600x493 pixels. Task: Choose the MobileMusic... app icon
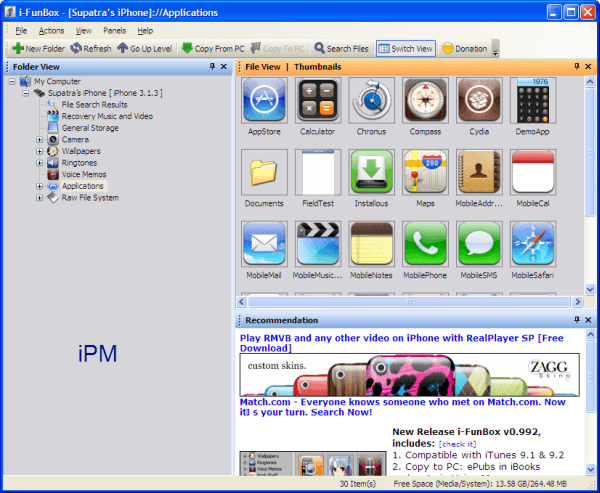pyautogui.click(x=318, y=244)
